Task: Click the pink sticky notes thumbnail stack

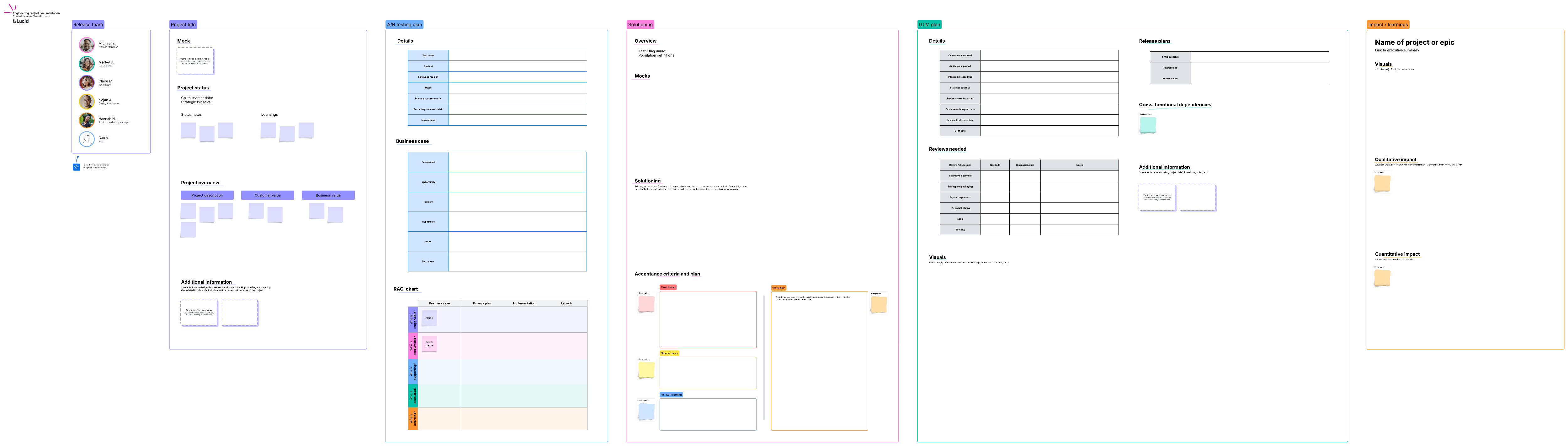Action: tap(646, 303)
